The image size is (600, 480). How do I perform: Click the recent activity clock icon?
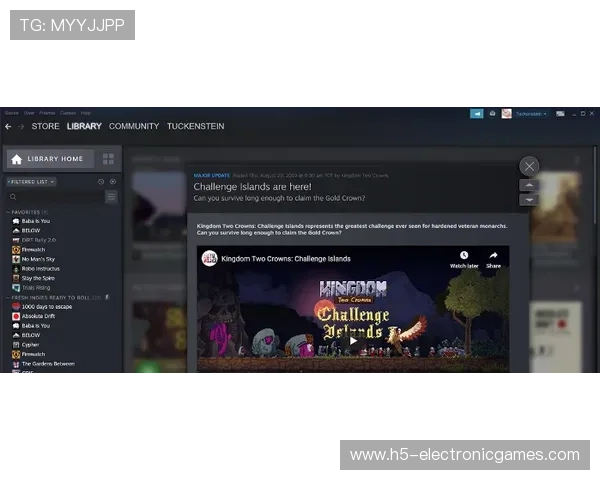pos(101,182)
